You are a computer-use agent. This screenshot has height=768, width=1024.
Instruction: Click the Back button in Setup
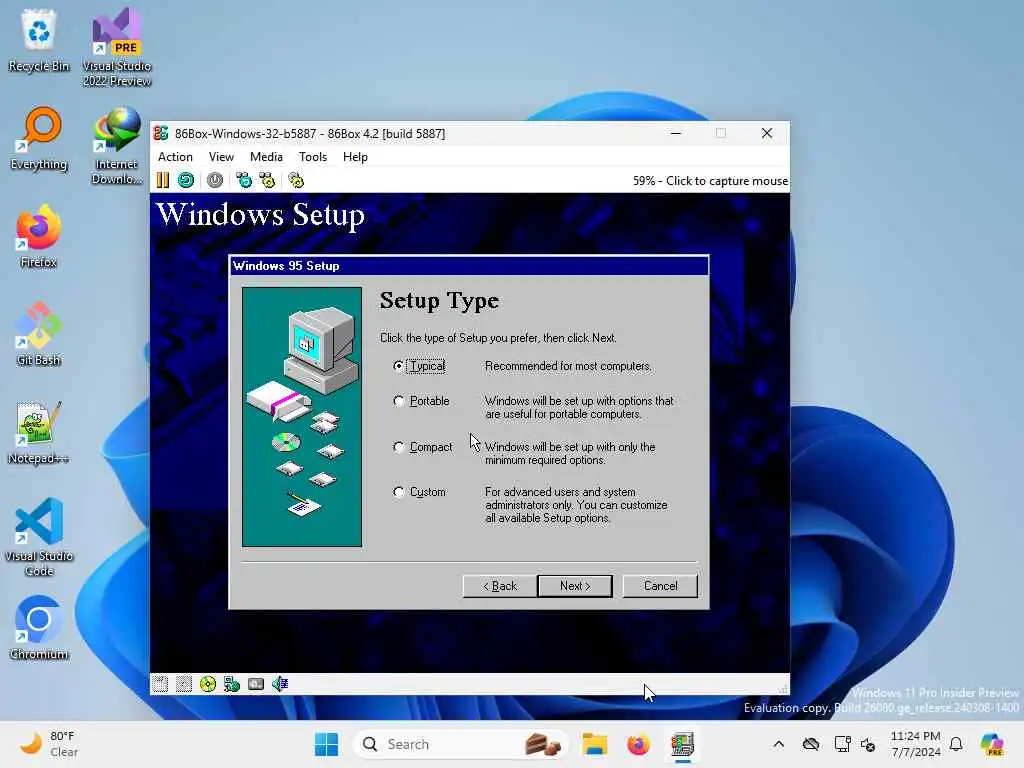(500, 586)
